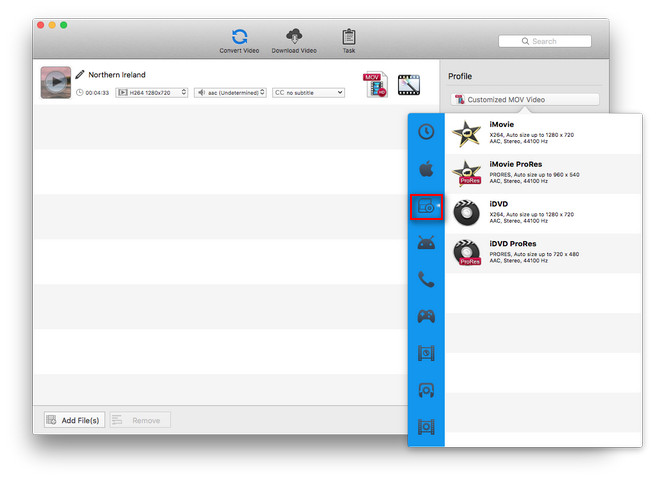Open the Convert Video section
Image resolution: width=660 pixels, height=481 pixels.
[x=239, y=41]
